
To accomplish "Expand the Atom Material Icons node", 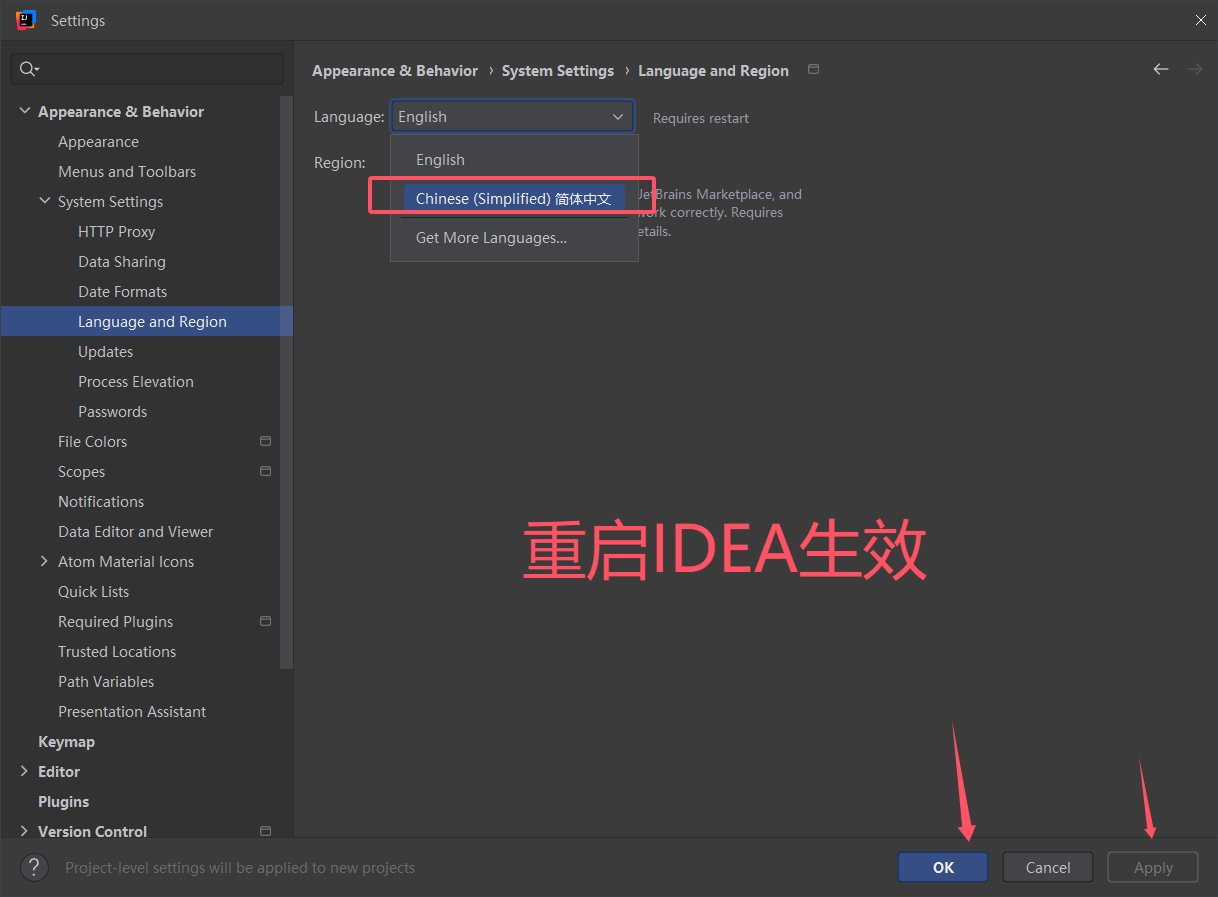I will pyautogui.click(x=44, y=561).
